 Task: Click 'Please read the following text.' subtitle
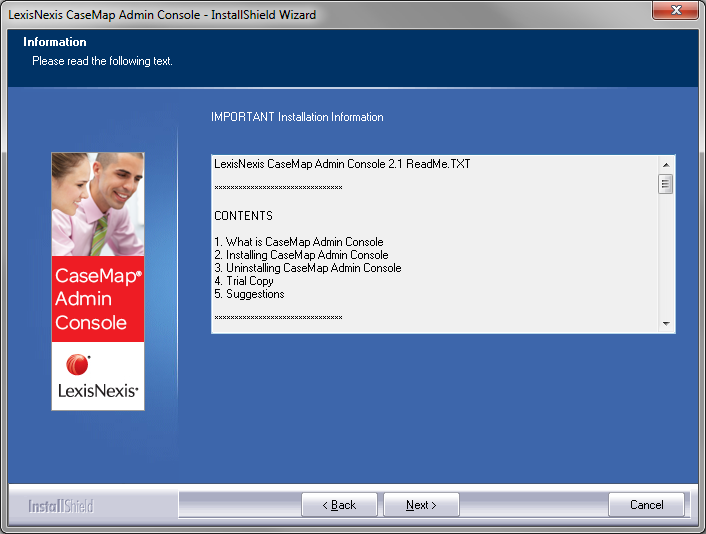click(x=102, y=61)
